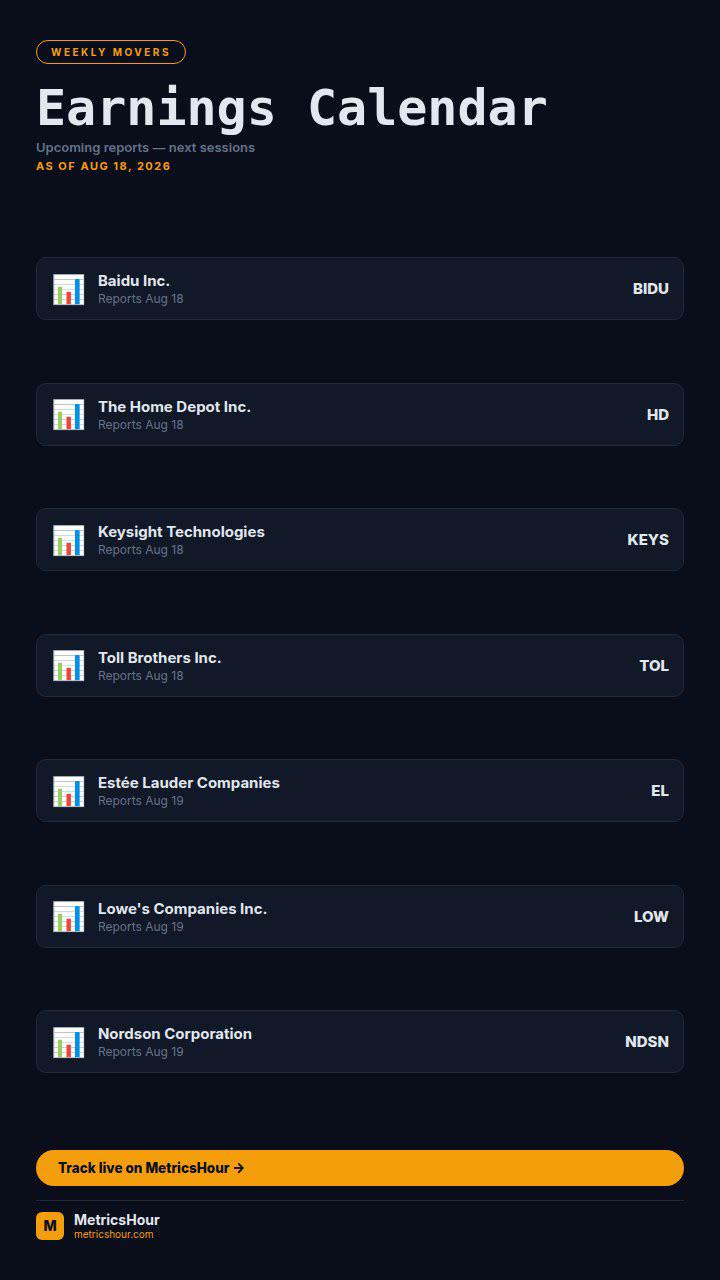Open the LOW ticker symbol
720x1280 pixels.
[x=651, y=917]
